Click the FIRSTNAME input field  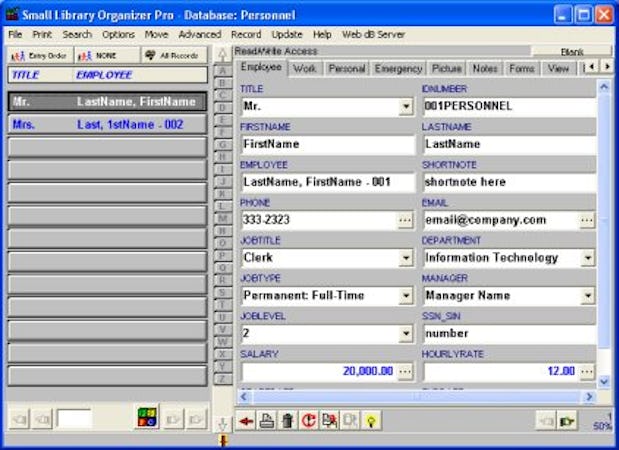[328, 144]
